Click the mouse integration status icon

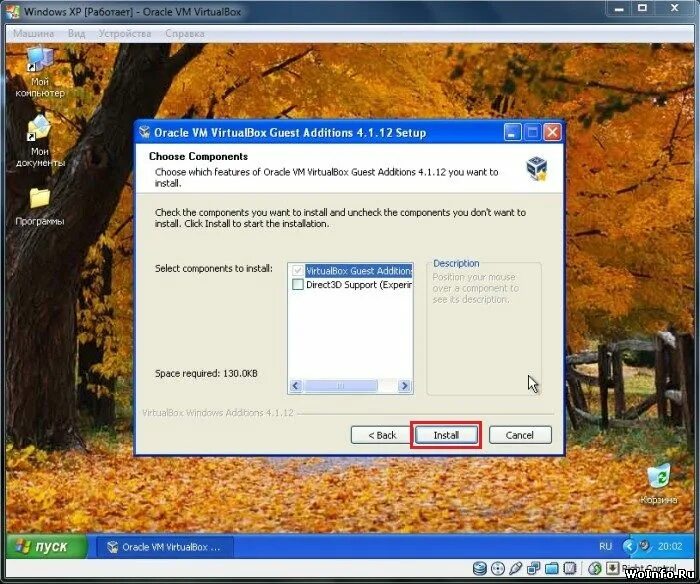595,568
